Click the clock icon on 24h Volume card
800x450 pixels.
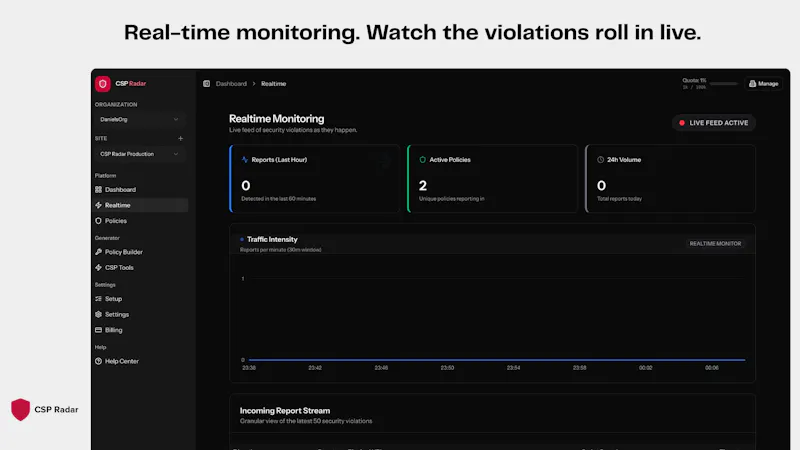click(x=601, y=160)
